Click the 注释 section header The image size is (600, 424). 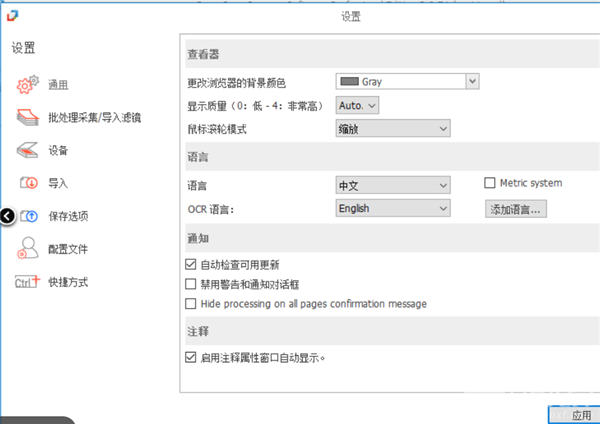click(393, 331)
